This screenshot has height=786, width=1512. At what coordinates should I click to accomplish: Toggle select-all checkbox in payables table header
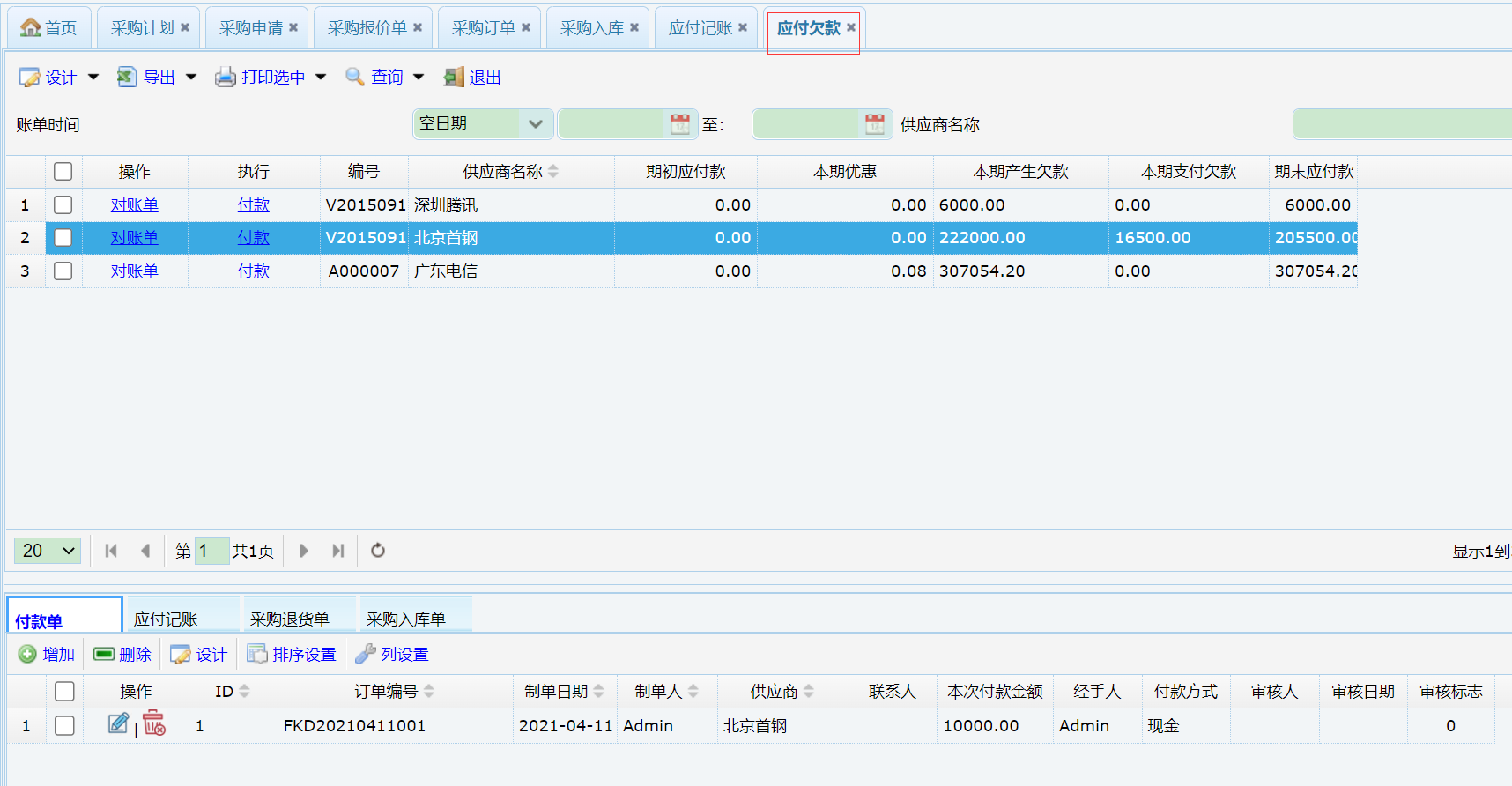click(x=63, y=172)
